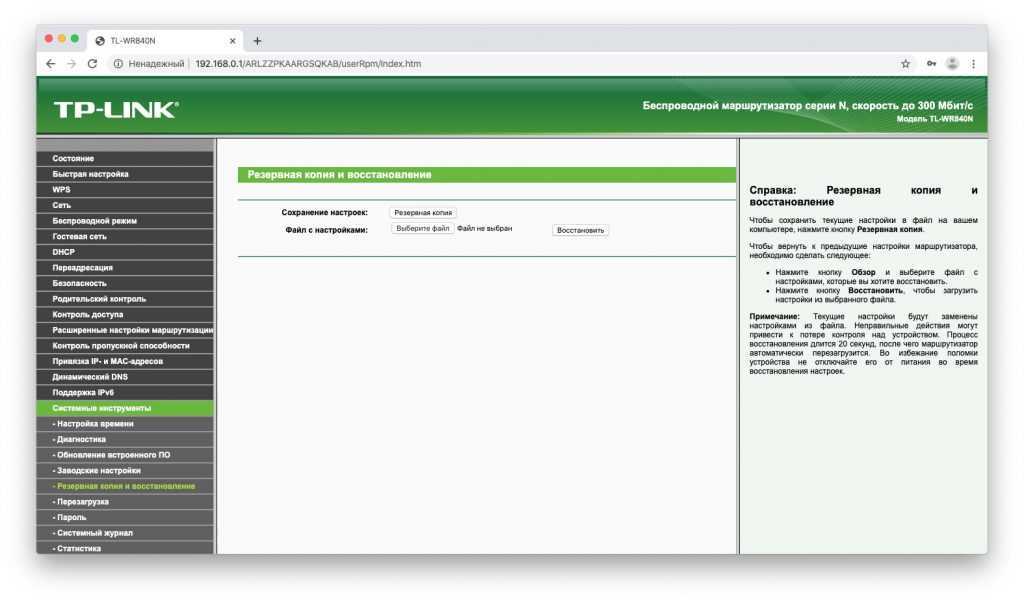Screen dimensions: 1024x602
Task: Click the browser forward arrow
Action: point(71,63)
